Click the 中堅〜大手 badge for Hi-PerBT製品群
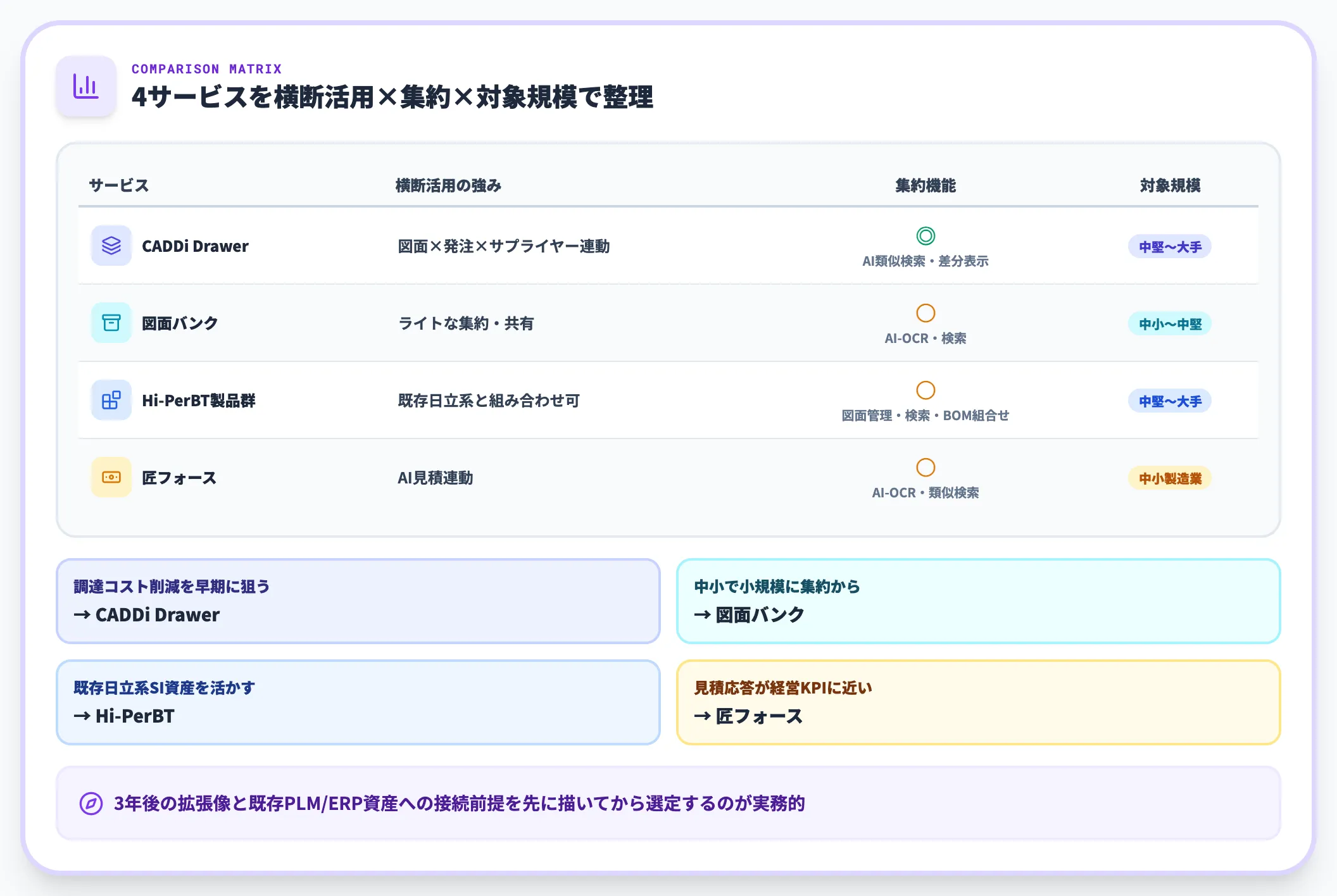This screenshot has width=1337, height=896. point(1169,401)
